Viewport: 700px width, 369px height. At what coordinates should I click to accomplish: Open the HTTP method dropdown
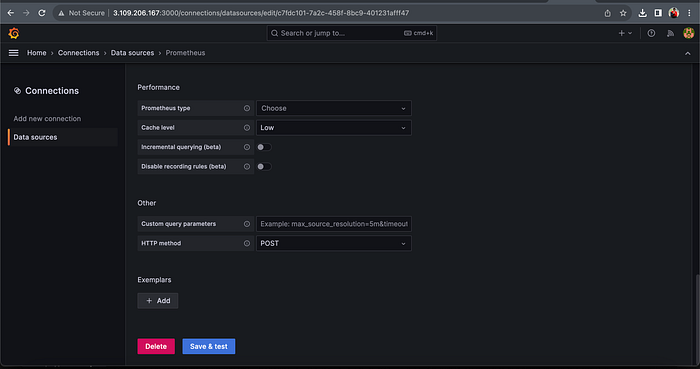[x=334, y=243]
